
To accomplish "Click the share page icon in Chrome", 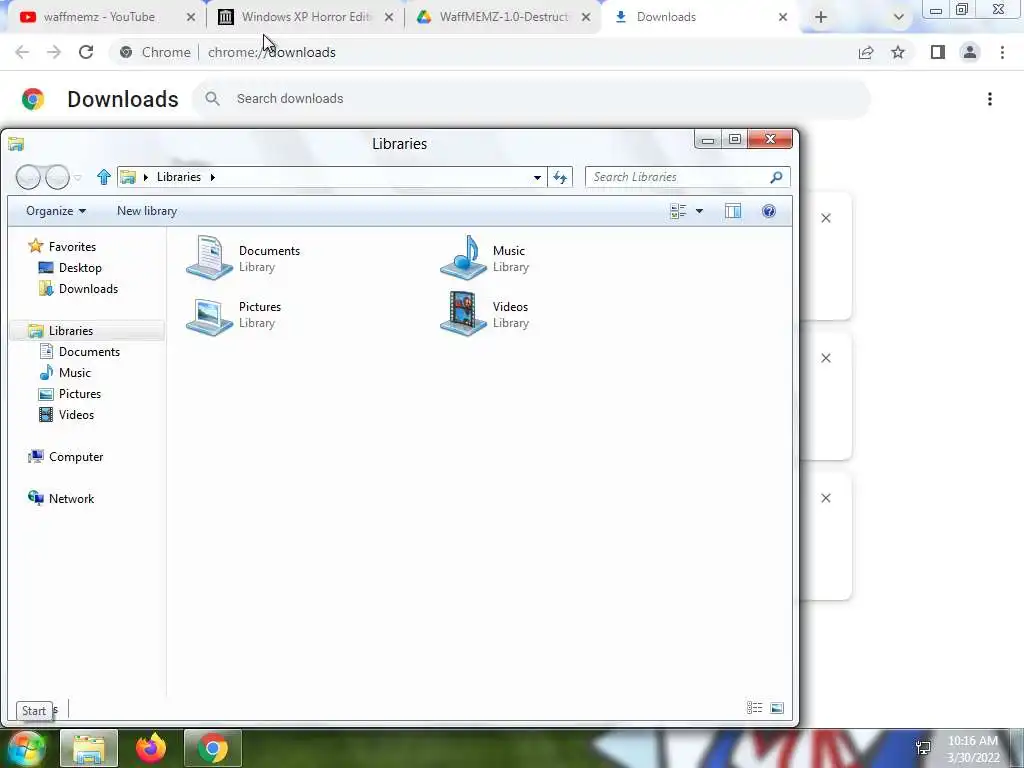I will coord(866,52).
